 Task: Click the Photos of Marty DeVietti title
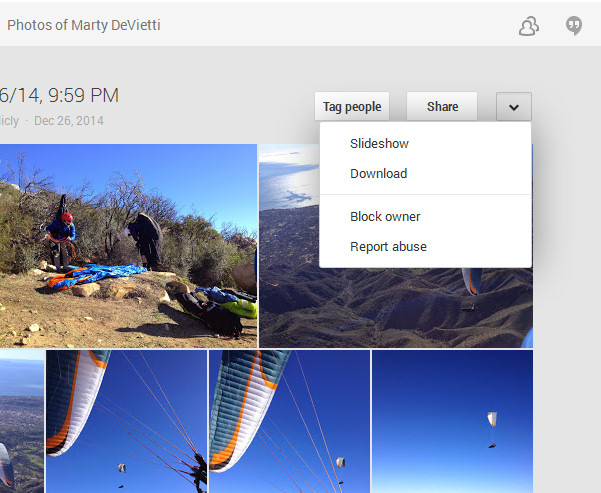tap(84, 25)
